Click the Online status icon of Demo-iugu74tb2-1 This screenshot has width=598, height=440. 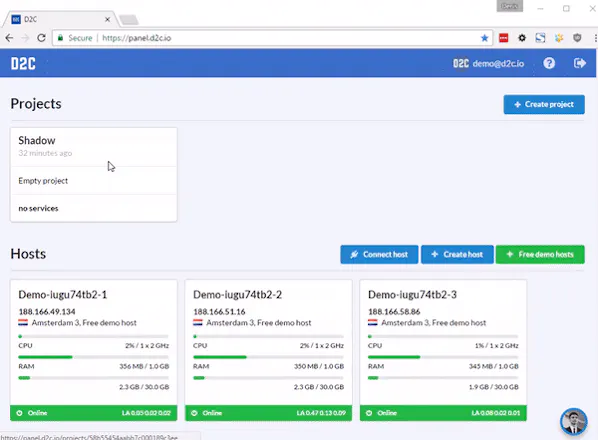(x=19, y=413)
